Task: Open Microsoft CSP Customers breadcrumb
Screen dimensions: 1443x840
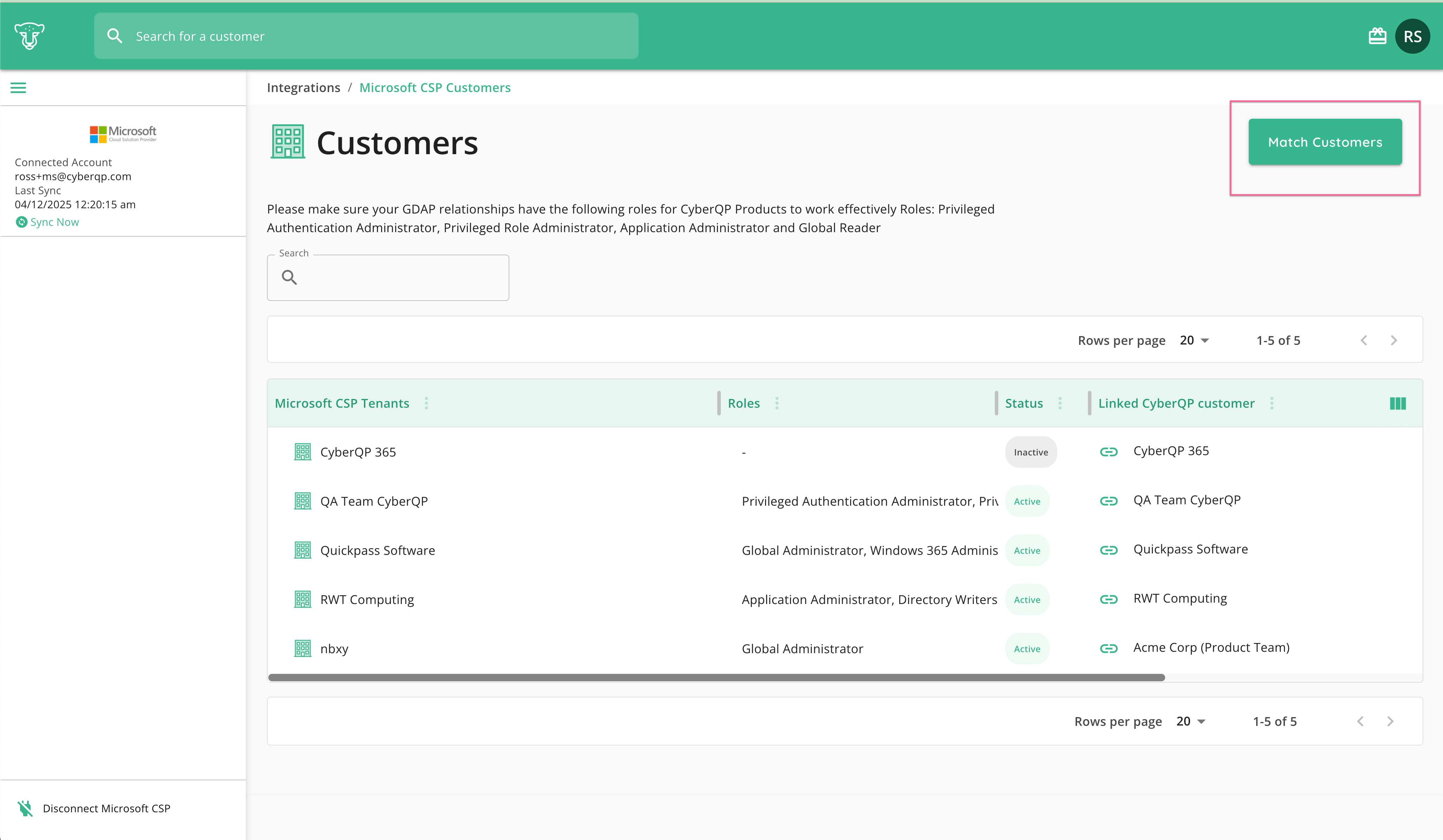Action: click(435, 87)
